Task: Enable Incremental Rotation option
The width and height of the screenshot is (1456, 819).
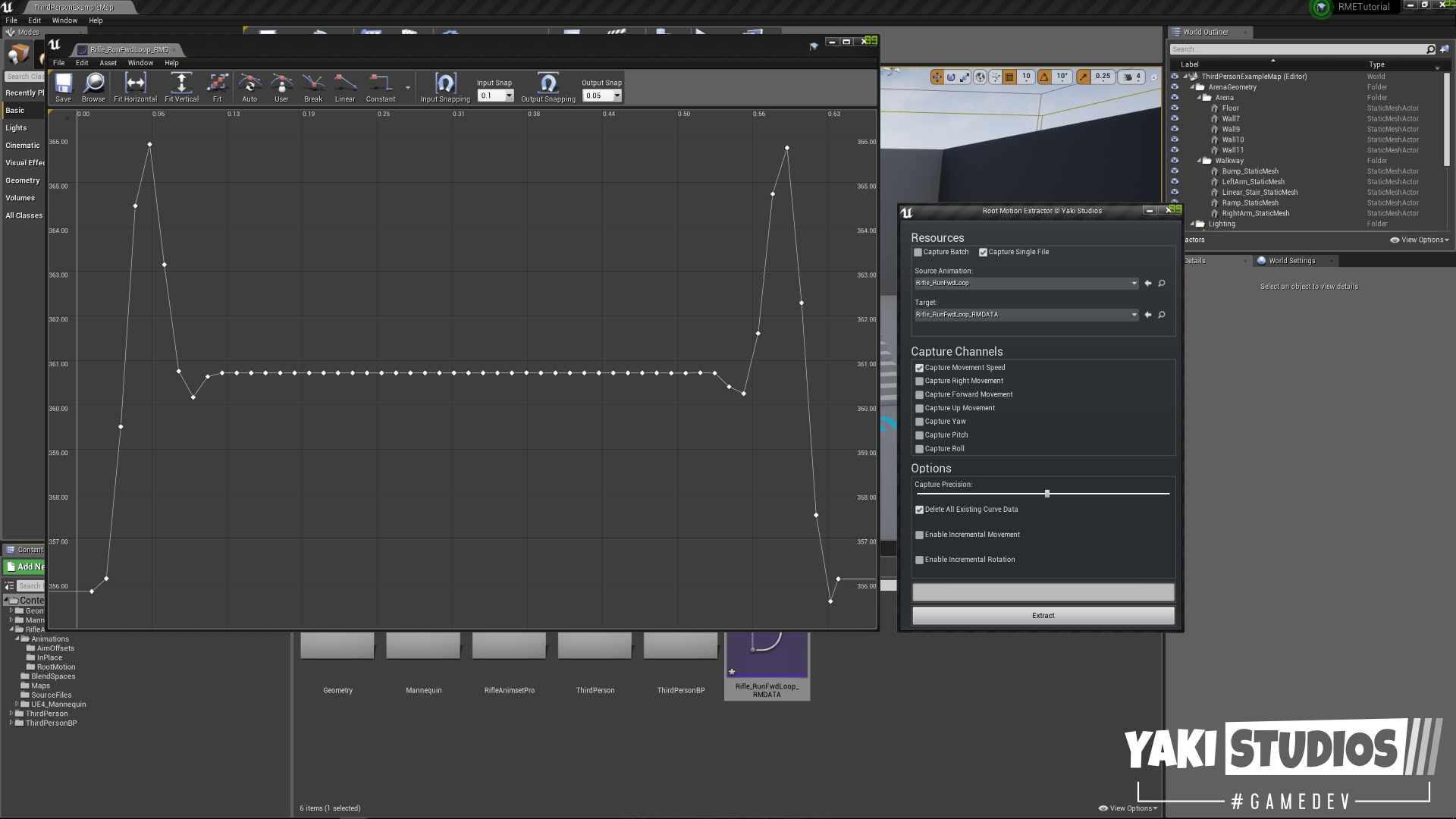Action: (x=920, y=560)
